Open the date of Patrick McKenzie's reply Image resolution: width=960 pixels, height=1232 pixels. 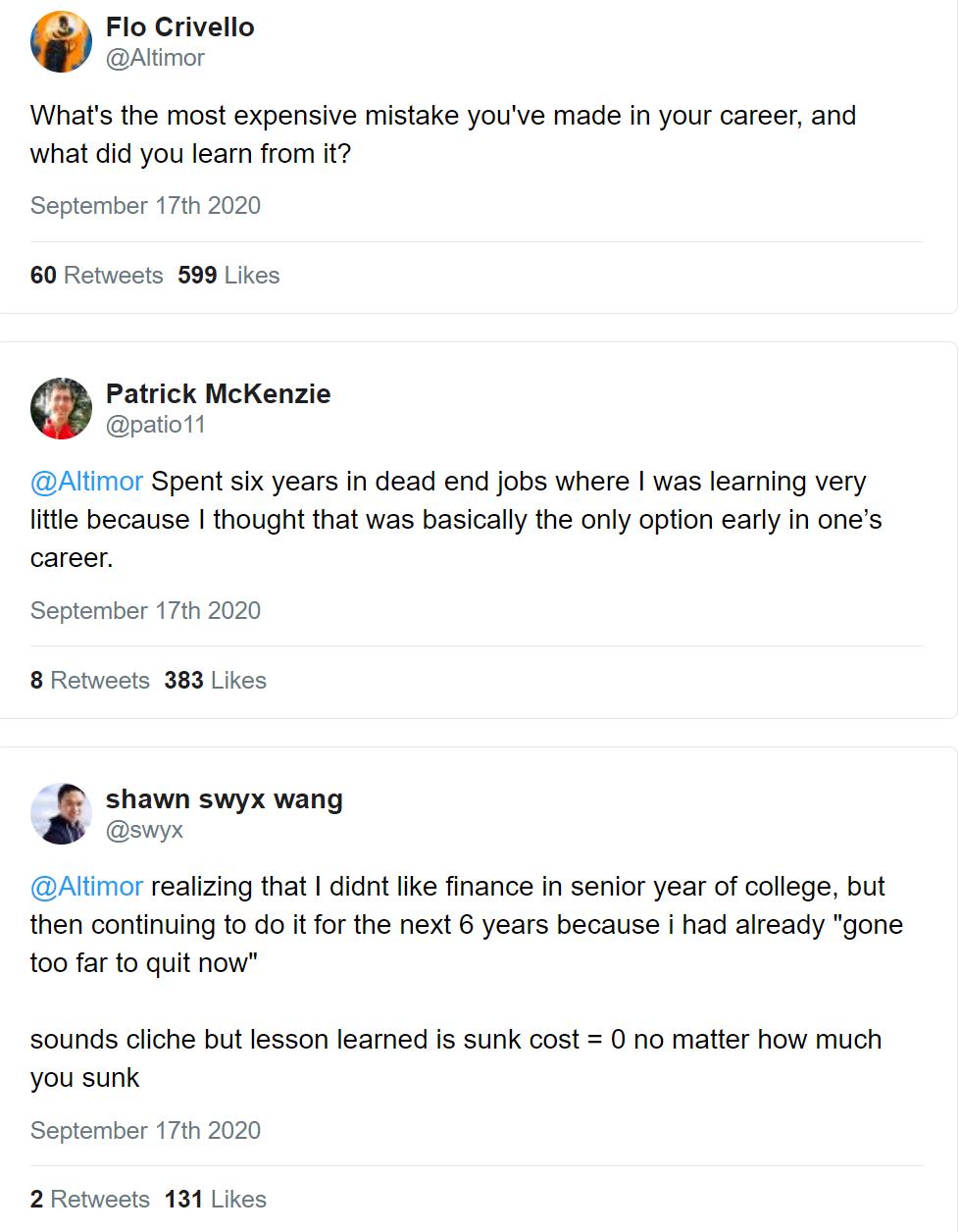tap(145, 611)
